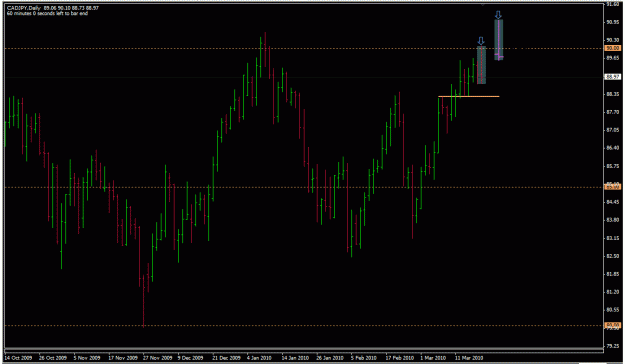Screen dimensions: 625x364
Task: Click the 14 Jan 2010 date label
Action: 295,358
